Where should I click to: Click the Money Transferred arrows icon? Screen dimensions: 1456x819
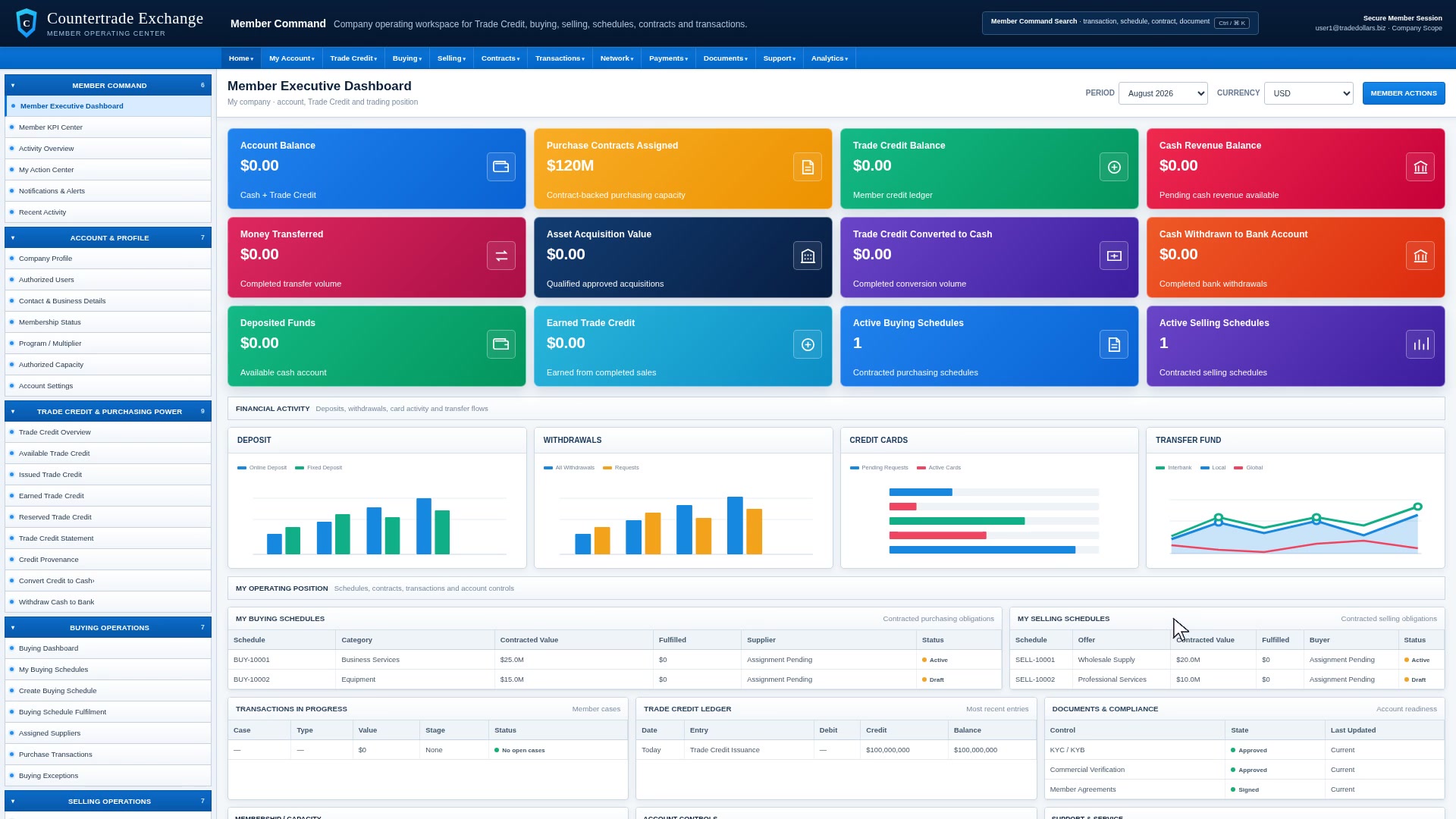pos(501,256)
